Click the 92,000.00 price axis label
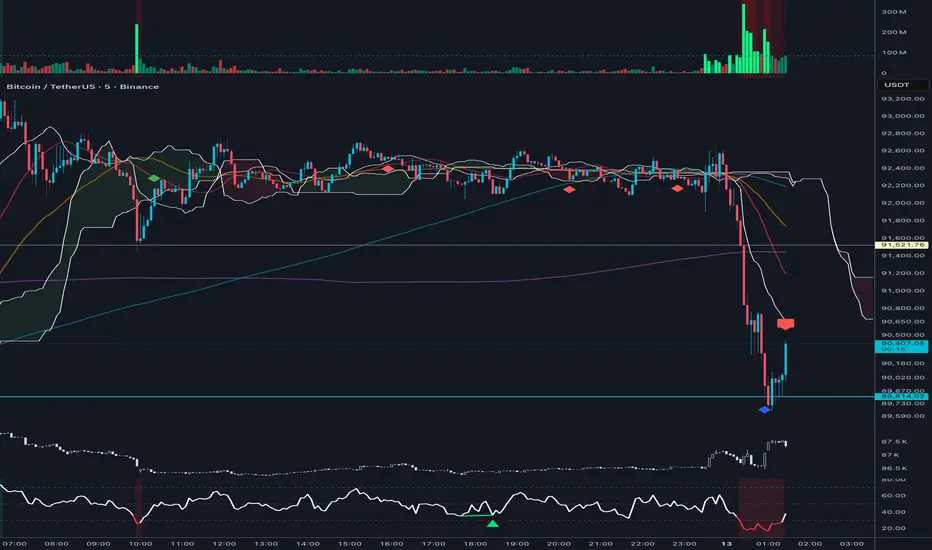932x550 pixels. pos(903,203)
